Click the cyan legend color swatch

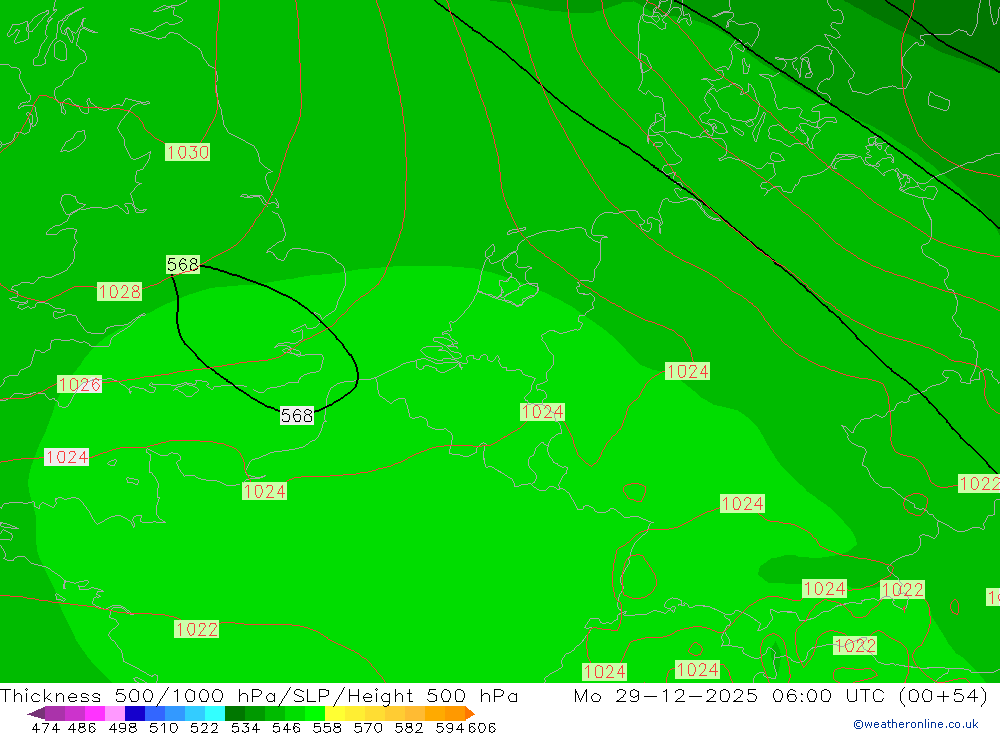coord(215,713)
